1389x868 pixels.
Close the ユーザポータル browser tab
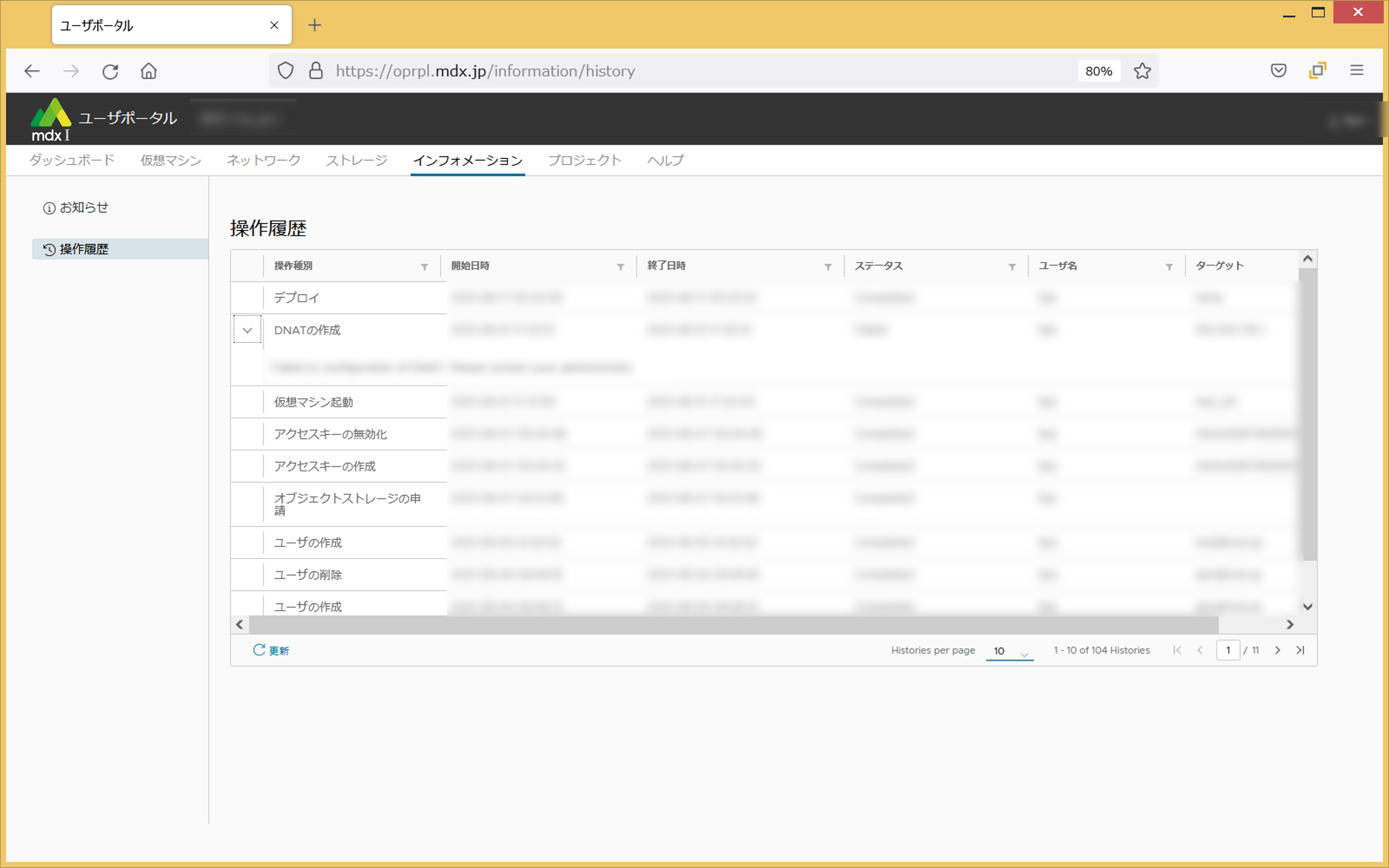click(274, 25)
